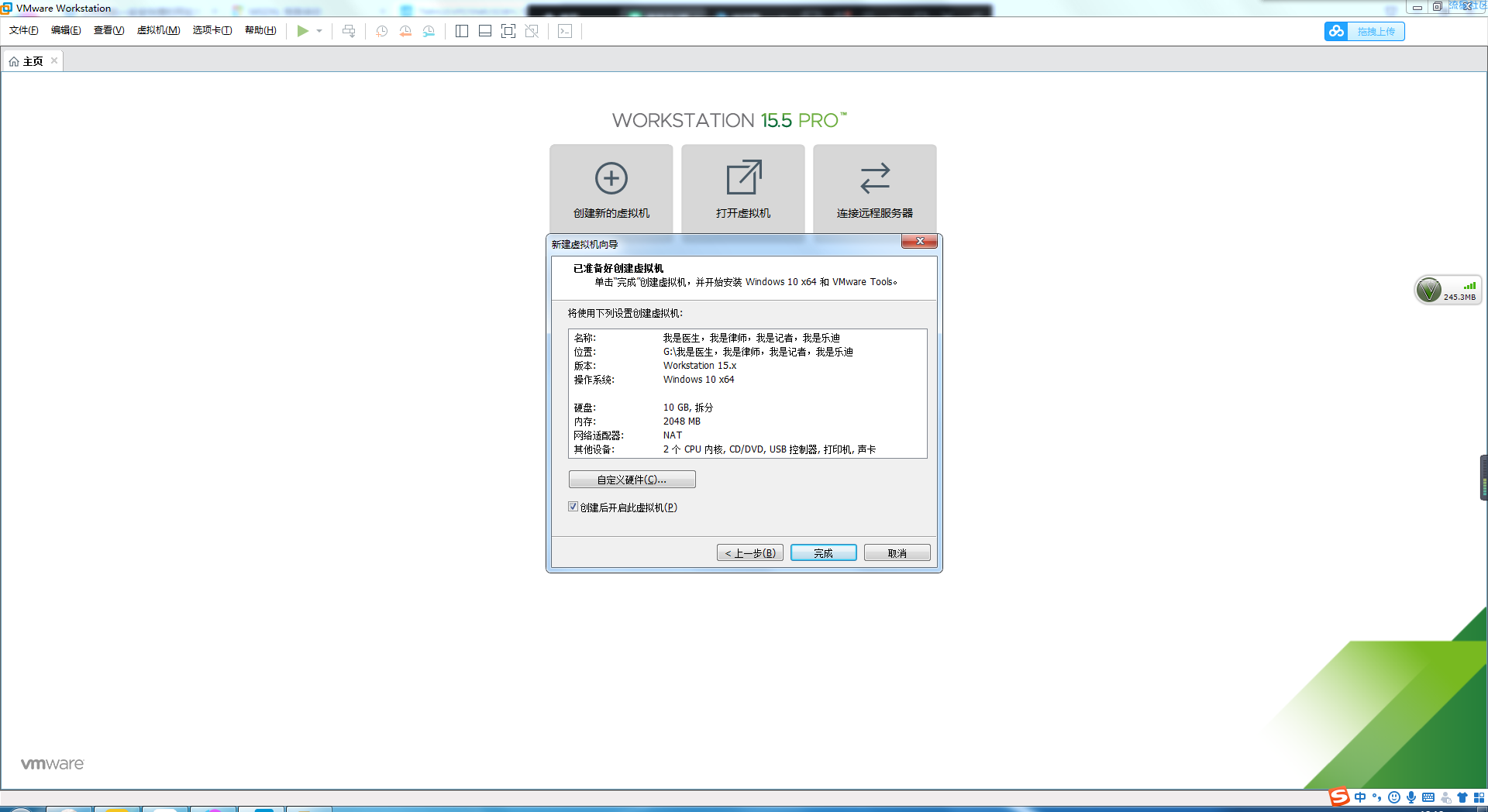Click the 取消 cancel button
This screenshot has width=1488, height=812.
point(897,553)
